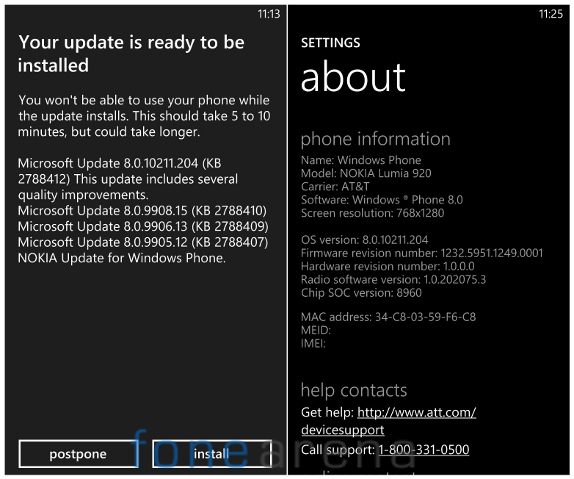The image size is (574, 479).
Task: Tap the NOKIA Update for Windows Phone line
Action: click(x=122, y=258)
